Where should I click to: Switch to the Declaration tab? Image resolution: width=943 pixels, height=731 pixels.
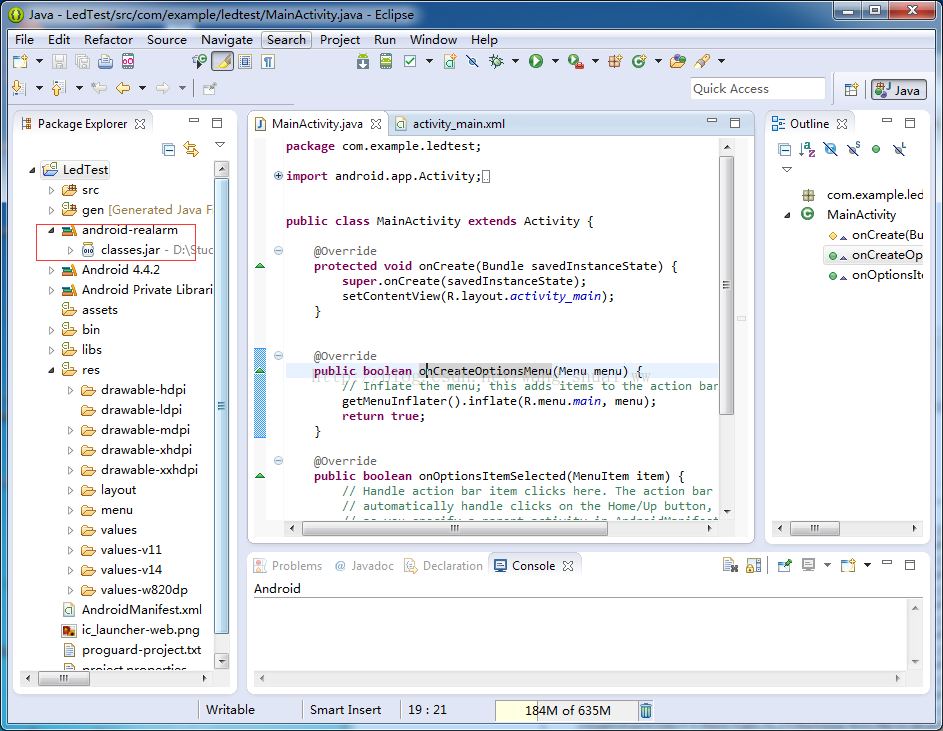pos(444,566)
